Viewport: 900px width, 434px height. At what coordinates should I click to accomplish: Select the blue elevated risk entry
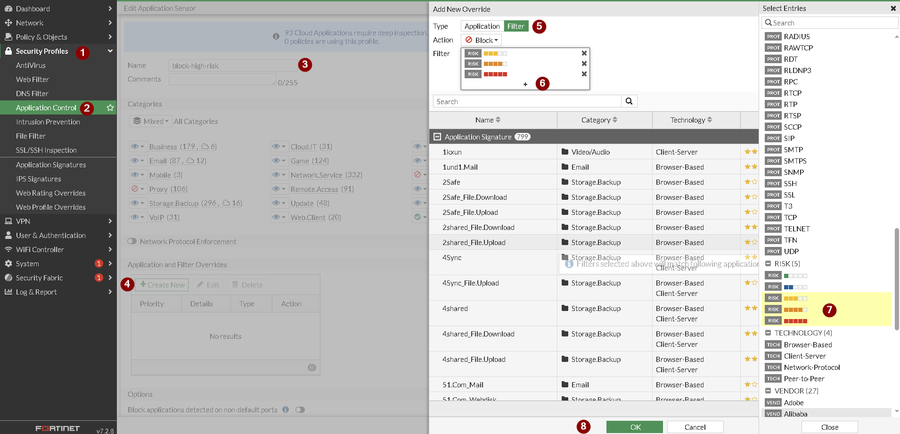(x=786, y=286)
